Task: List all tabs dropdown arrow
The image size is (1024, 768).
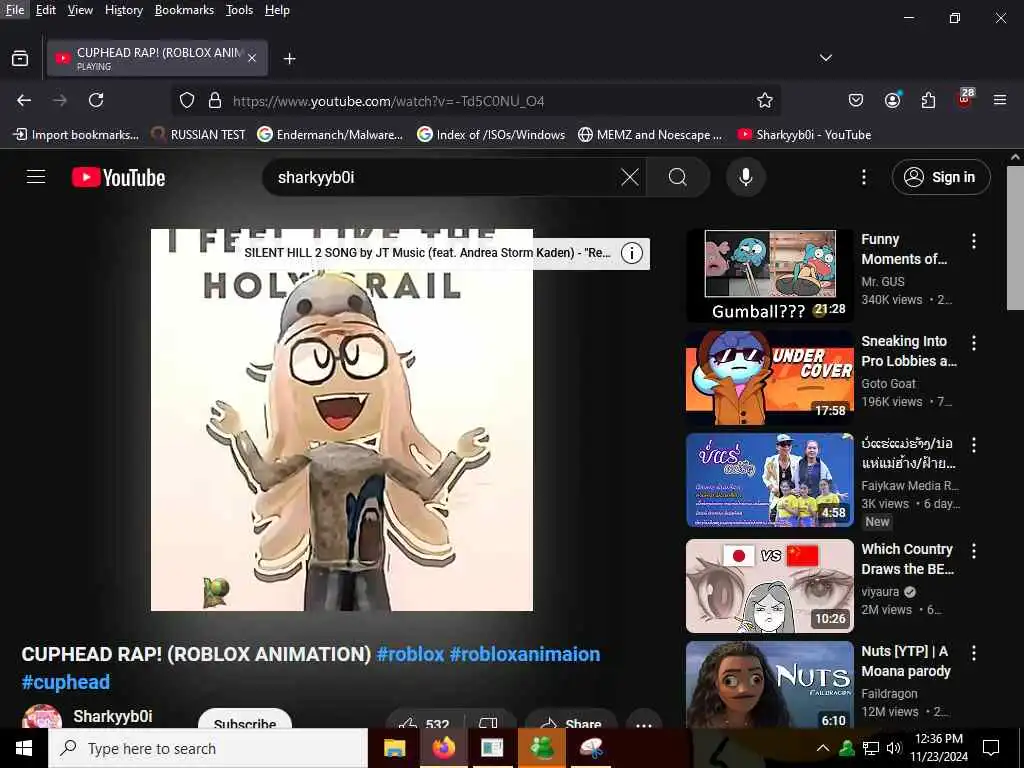Action: [825, 58]
